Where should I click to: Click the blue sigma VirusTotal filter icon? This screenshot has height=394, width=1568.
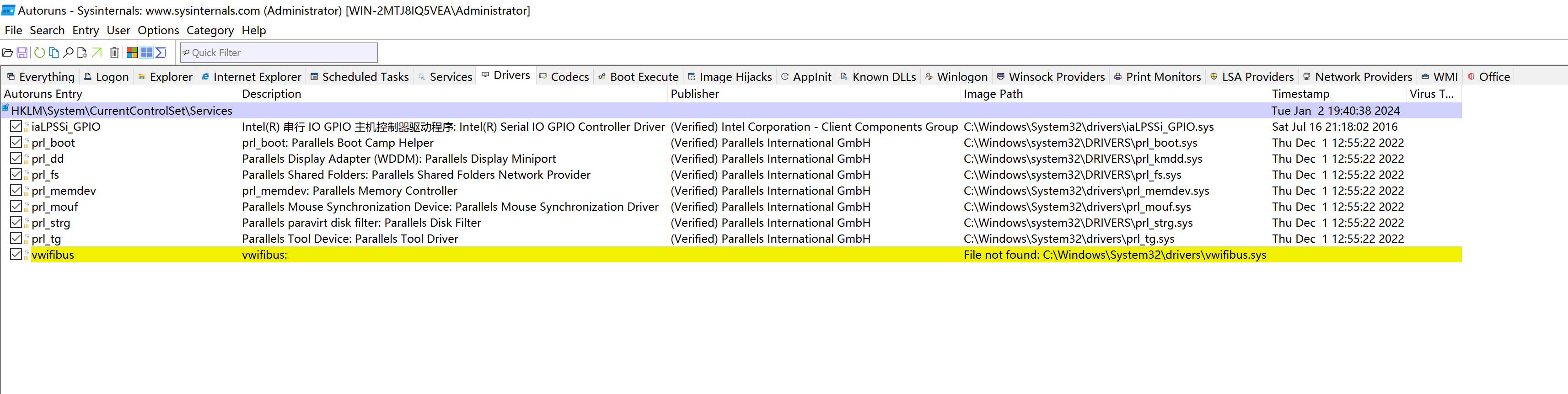pos(161,53)
